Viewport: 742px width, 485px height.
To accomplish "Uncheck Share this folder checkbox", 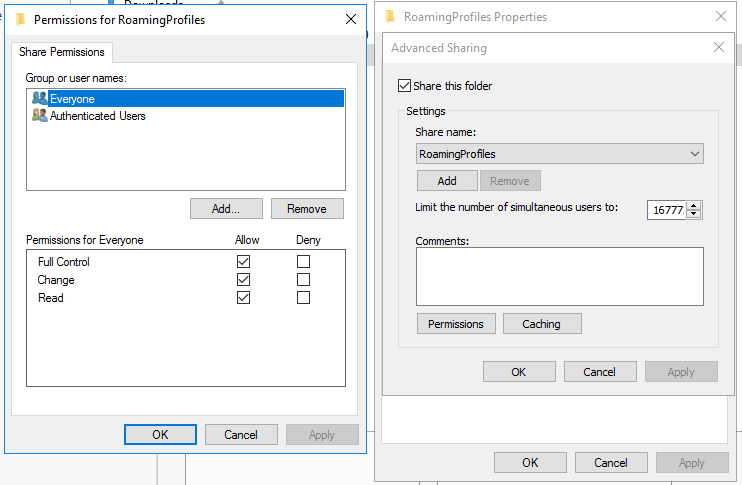I will [404, 86].
